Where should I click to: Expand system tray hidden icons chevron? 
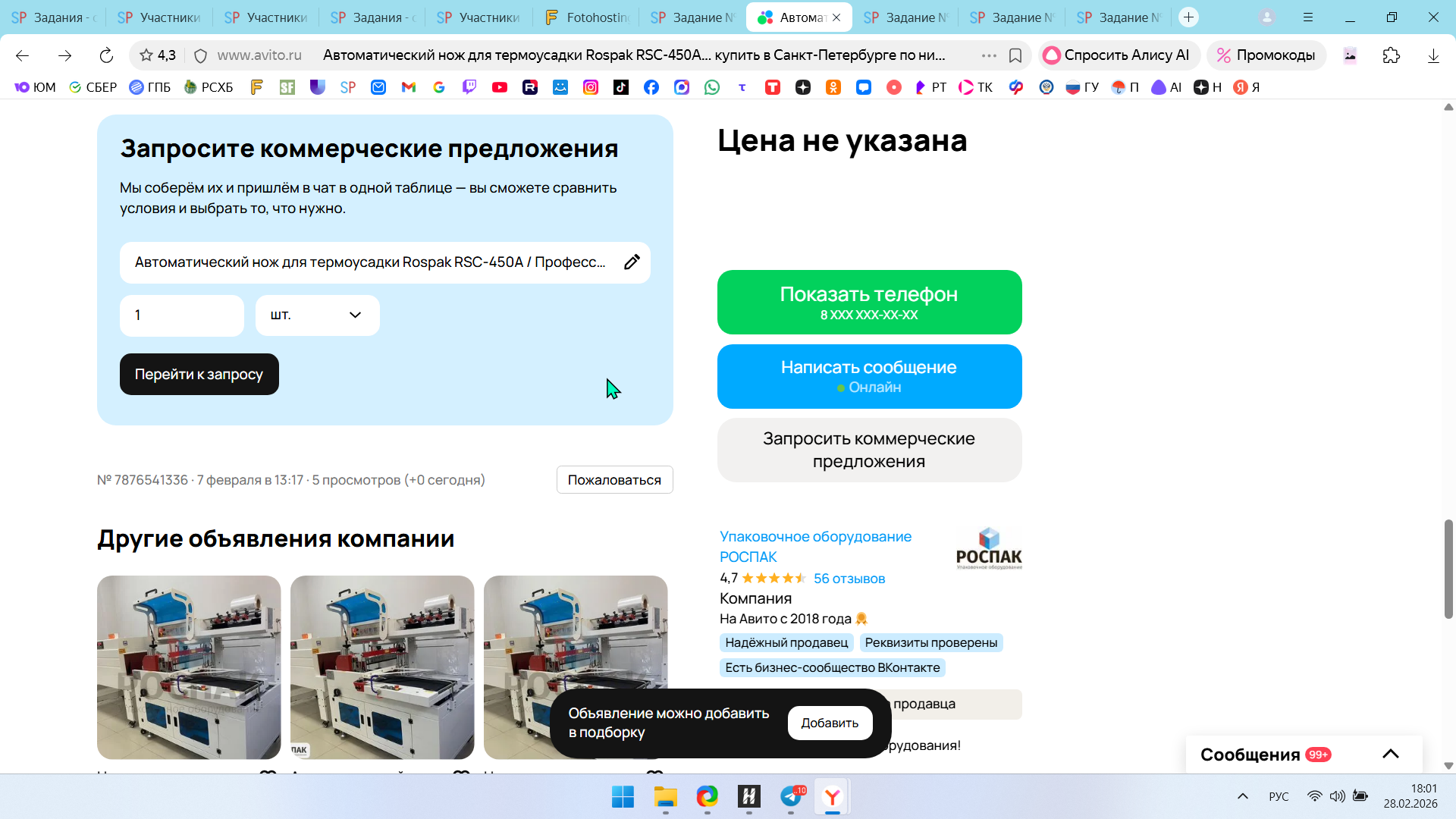point(1242,796)
